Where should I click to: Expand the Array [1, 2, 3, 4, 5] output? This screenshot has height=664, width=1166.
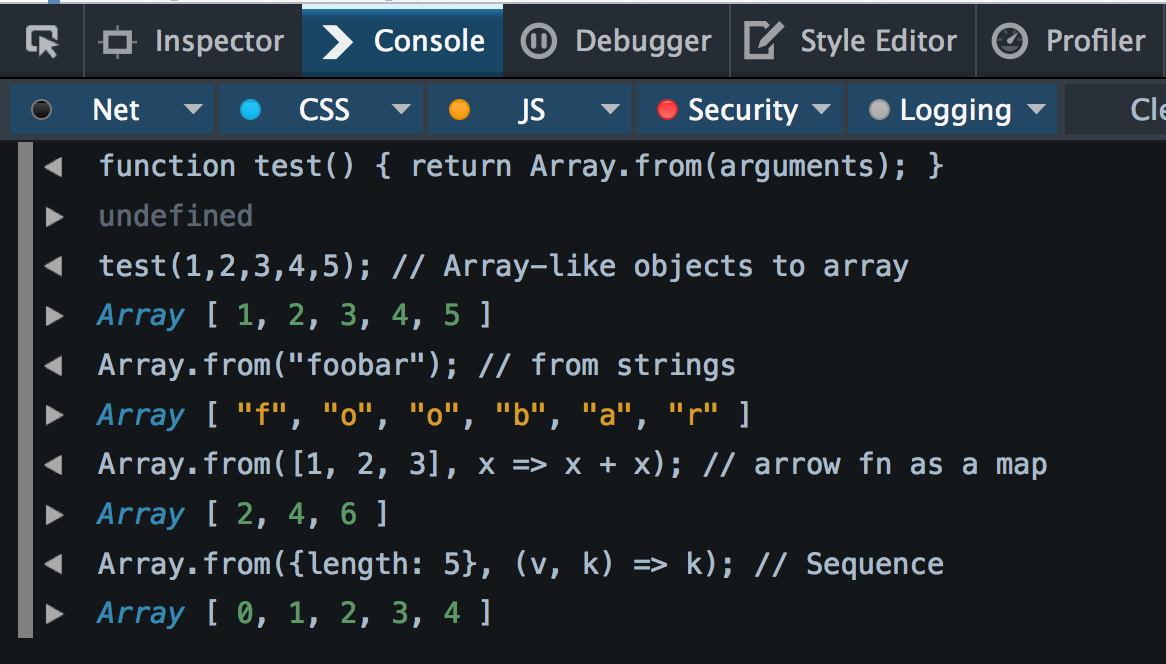[54, 316]
